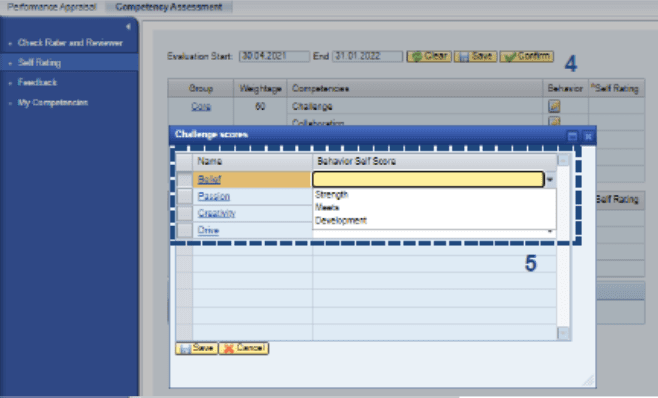
Task: Open Feedback in the left sidebar
Action: [x=37, y=82]
